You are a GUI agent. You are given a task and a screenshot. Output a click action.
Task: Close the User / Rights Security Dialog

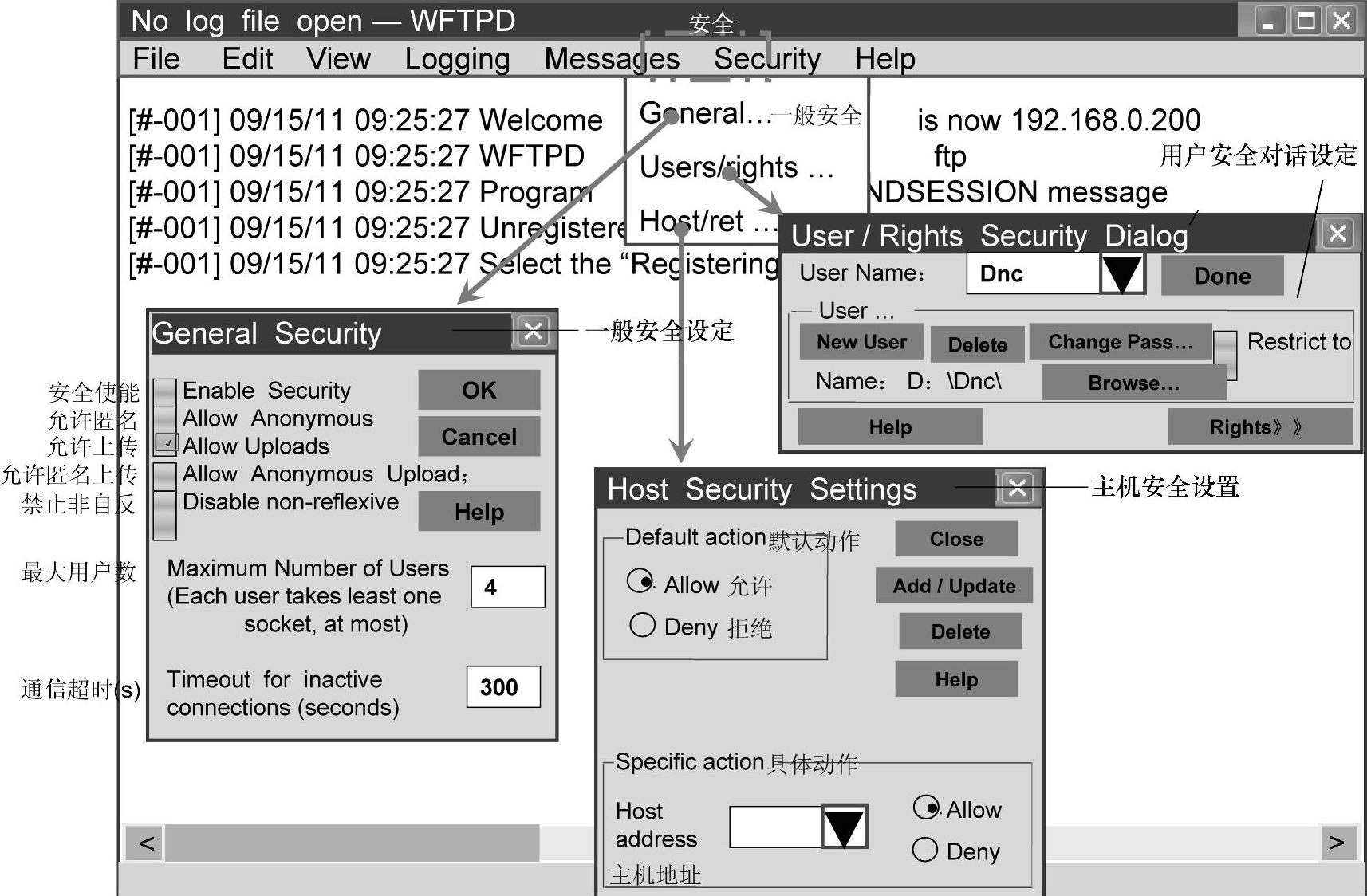pyautogui.click(x=1337, y=234)
